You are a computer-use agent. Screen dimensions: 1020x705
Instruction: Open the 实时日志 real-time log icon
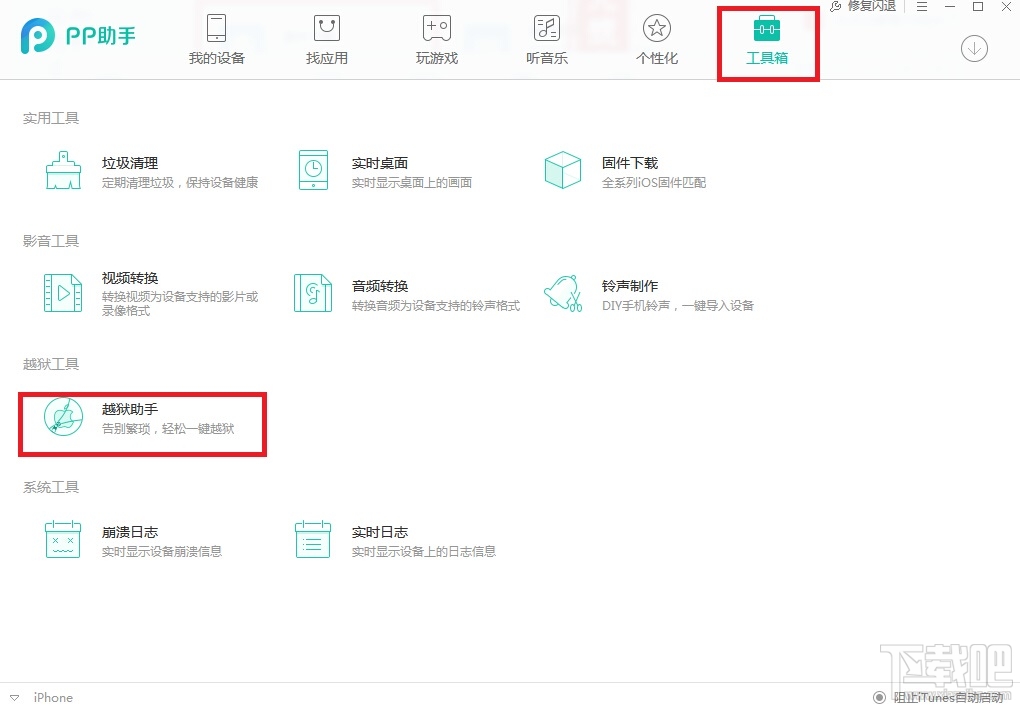pyautogui.click(x=313, y=540)
